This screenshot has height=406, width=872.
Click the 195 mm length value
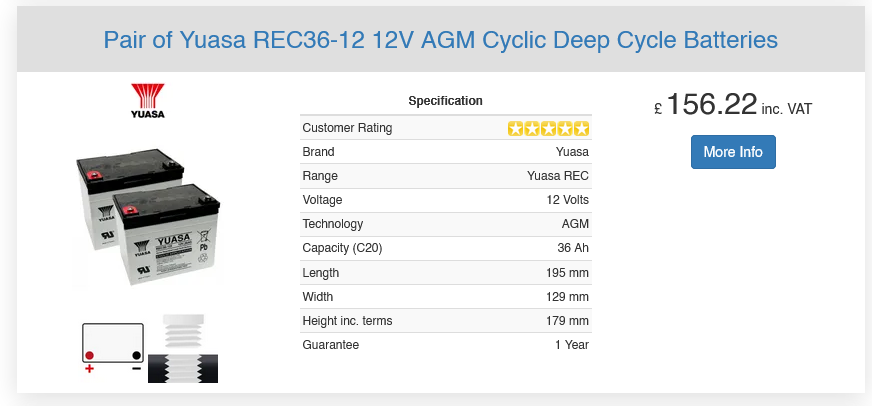(x=566, y=273)
